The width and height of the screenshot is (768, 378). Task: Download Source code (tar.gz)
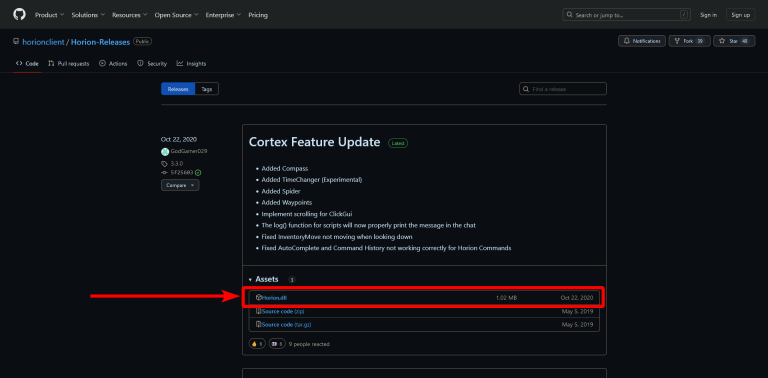coord(287,325)
